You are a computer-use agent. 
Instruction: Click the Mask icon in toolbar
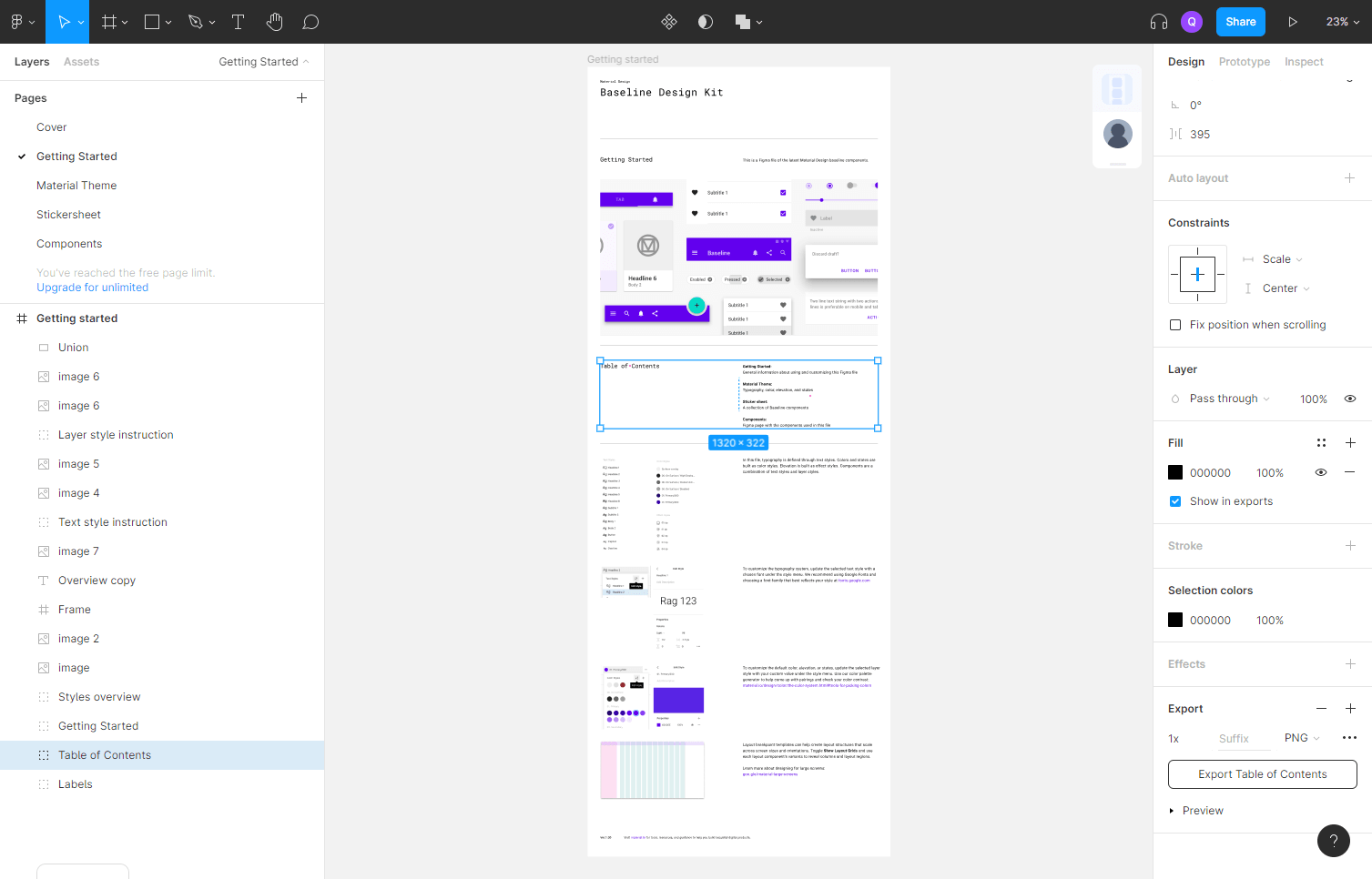pyautogui.click(x=706, y=22)
